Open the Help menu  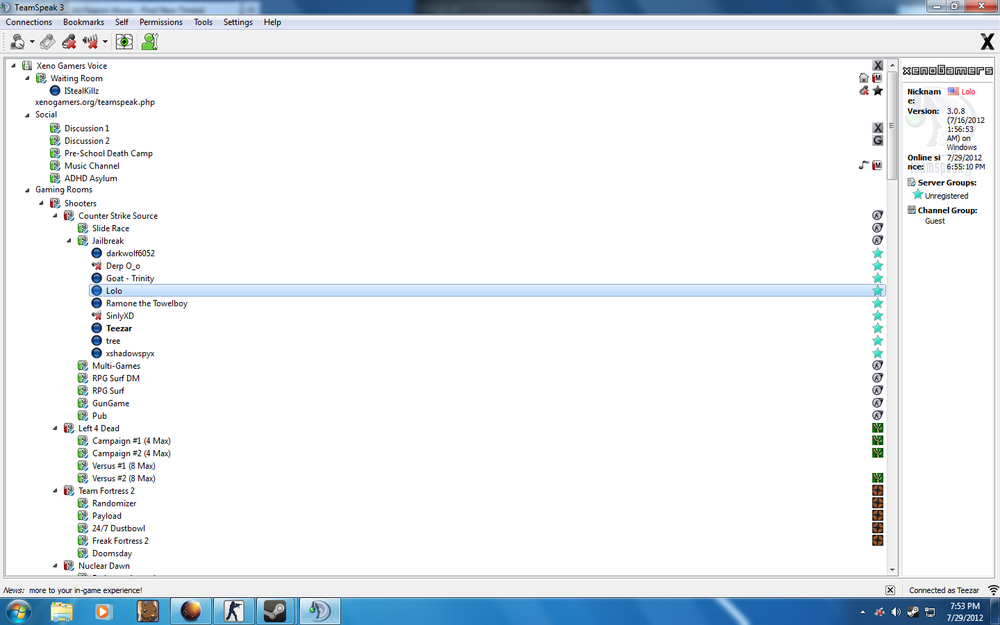[x=272, y=22]
